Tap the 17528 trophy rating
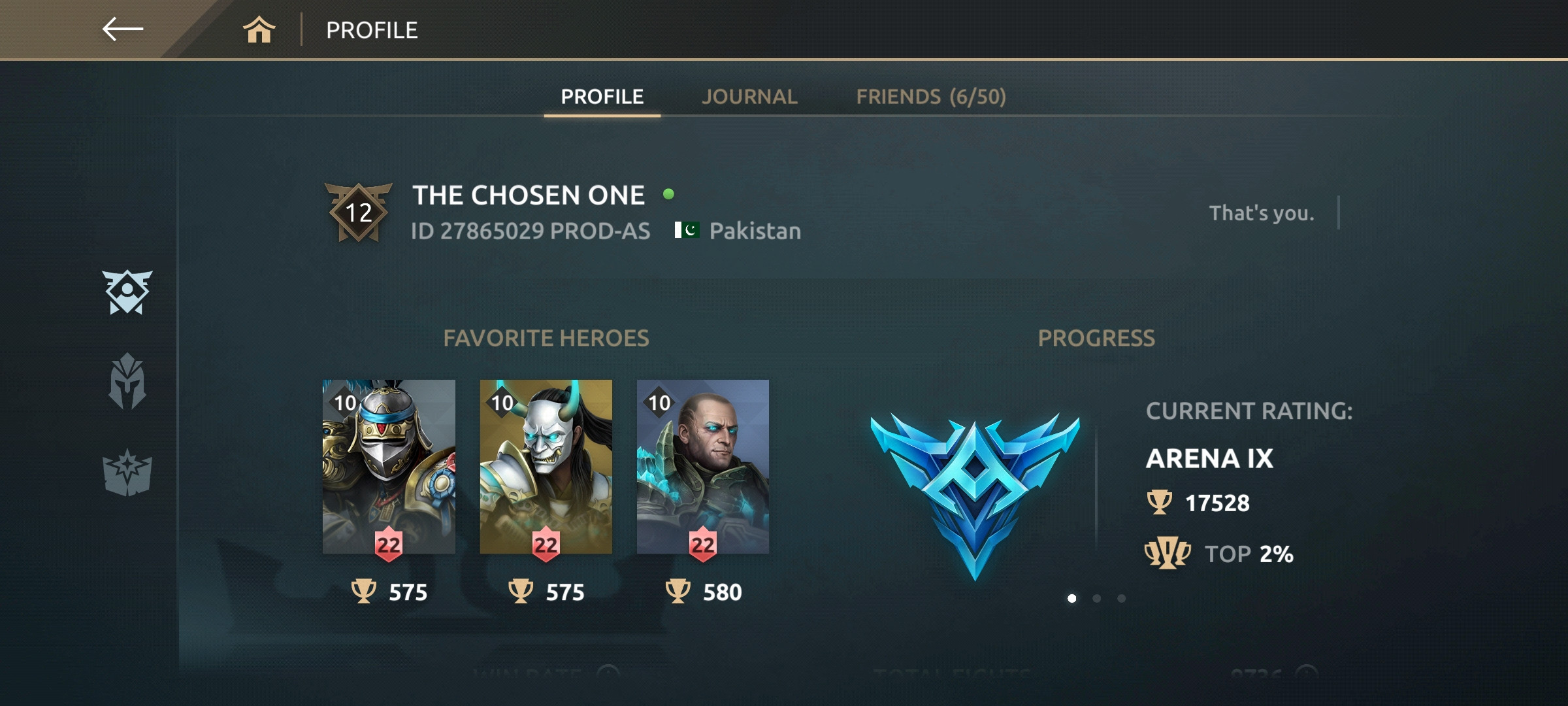 1217,503
